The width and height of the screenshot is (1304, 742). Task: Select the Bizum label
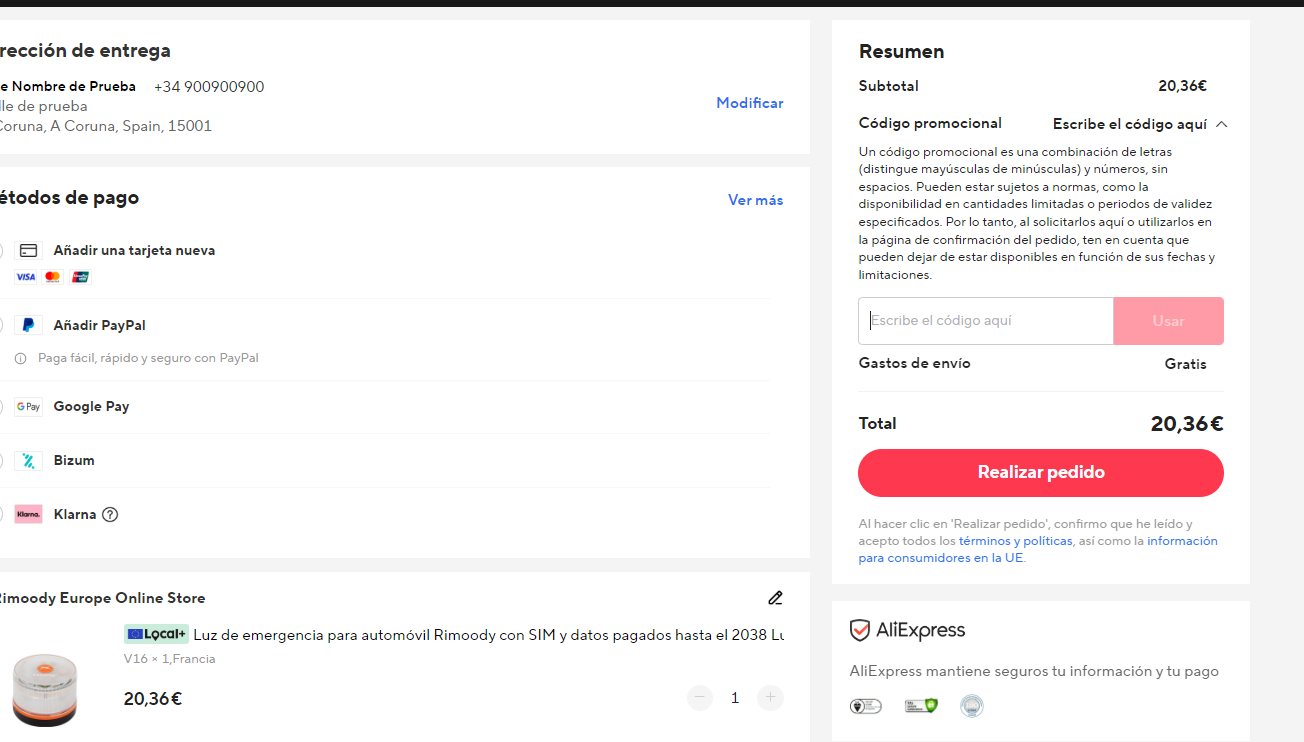[x=74, y=461]
